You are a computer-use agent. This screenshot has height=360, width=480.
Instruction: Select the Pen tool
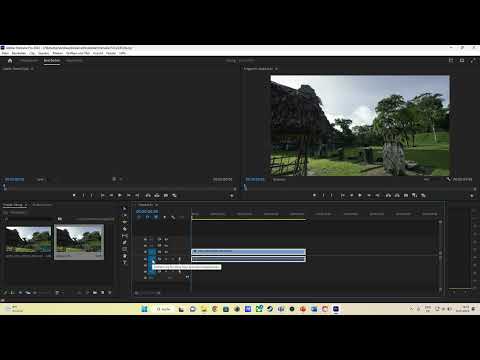point(125,242)
